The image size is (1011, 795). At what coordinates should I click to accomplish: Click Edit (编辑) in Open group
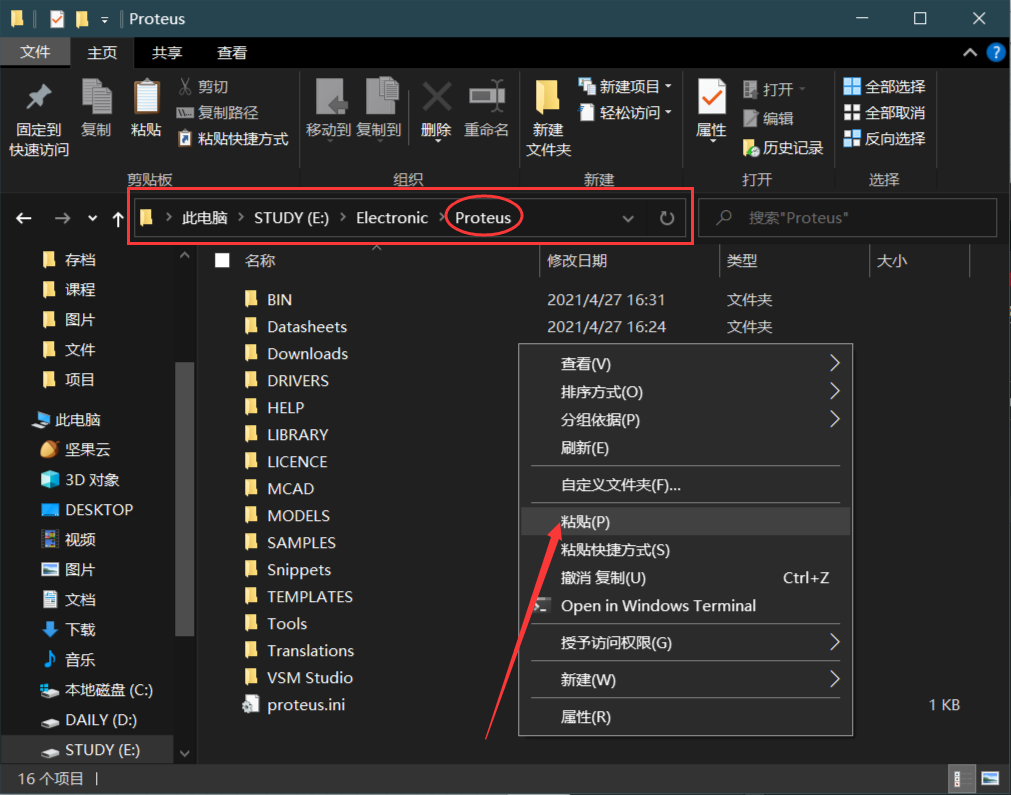point(768,119)
